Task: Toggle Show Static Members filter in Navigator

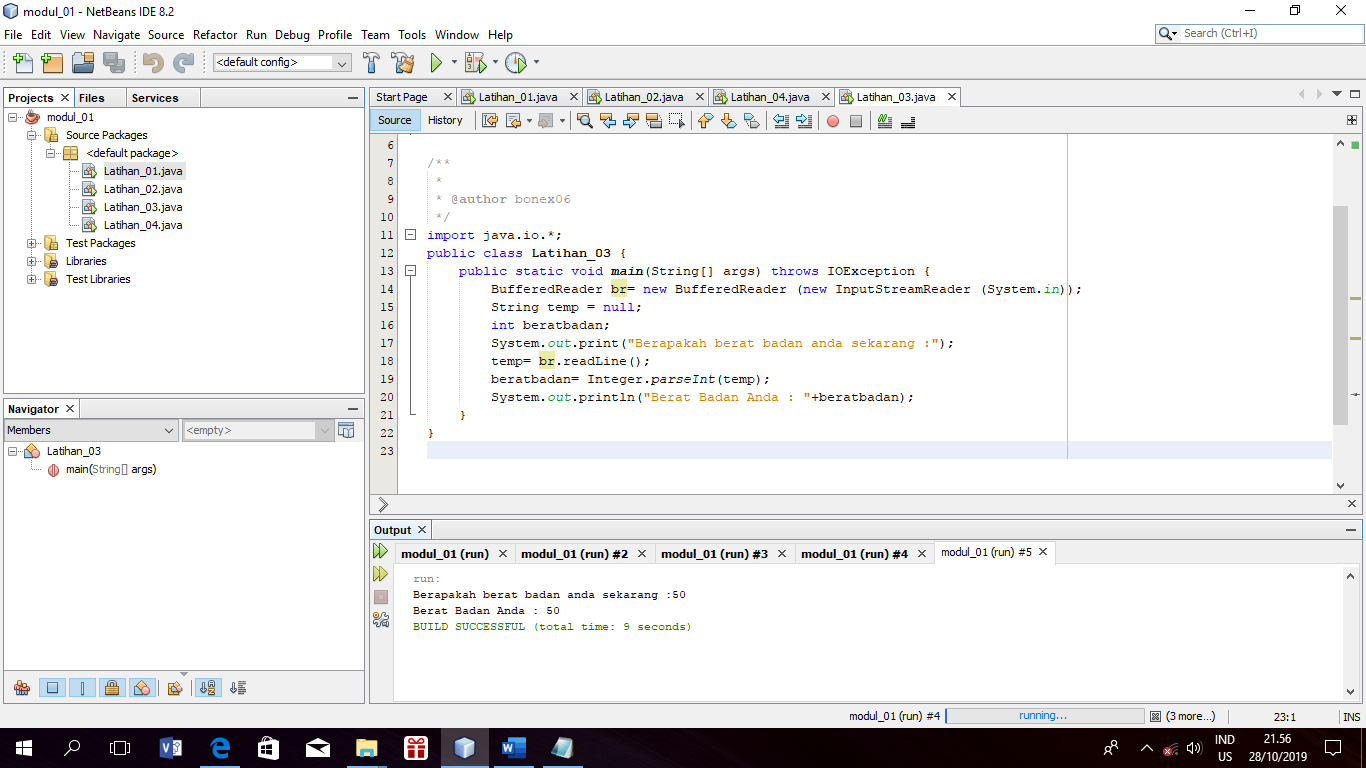Action: tap(83, 688)
